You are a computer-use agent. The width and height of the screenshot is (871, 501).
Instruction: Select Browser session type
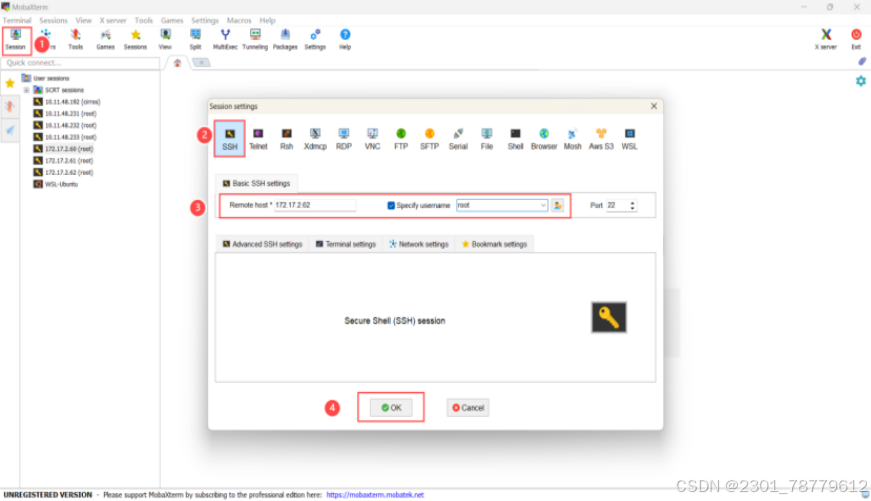pos(544,139)
